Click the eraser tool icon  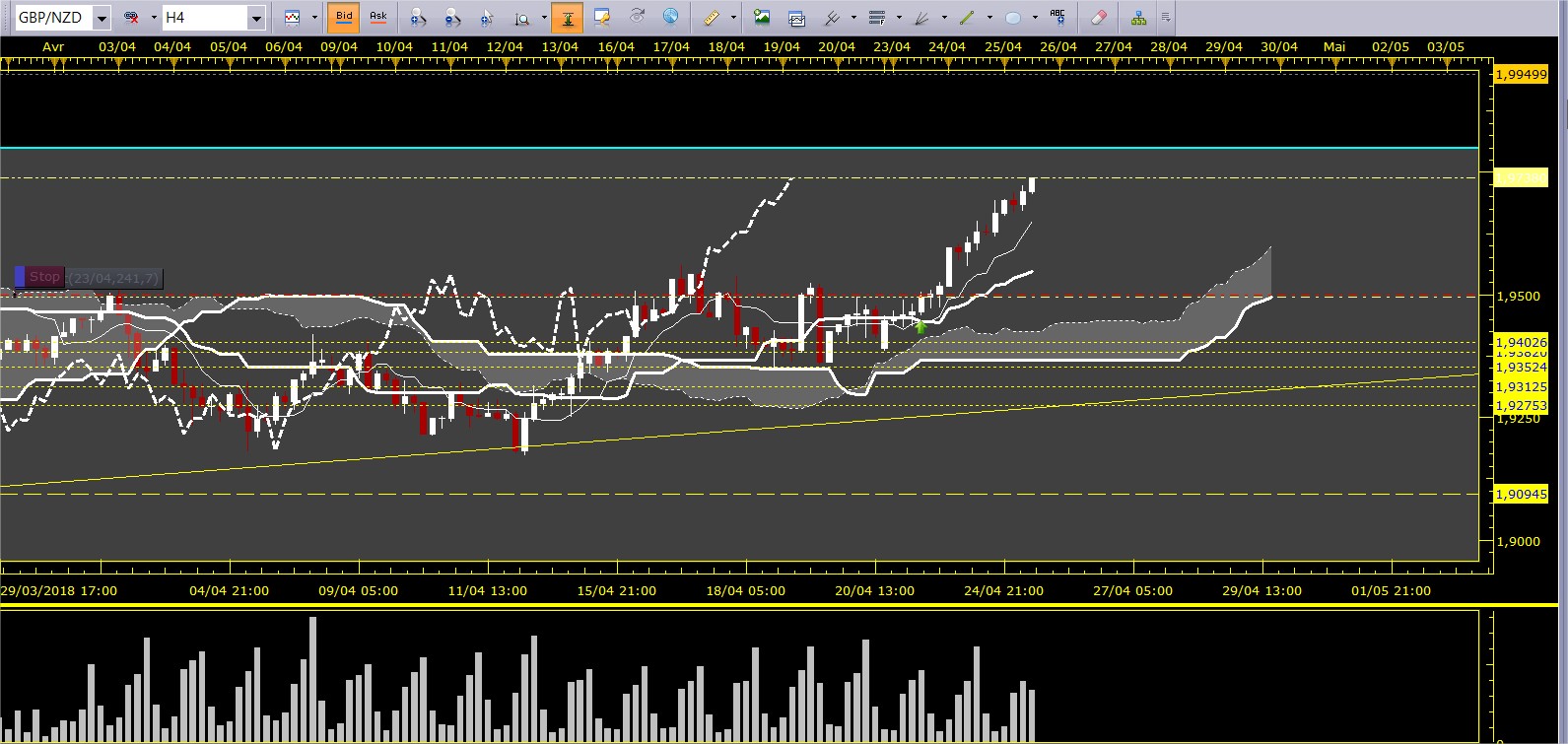click(1100, 17)
